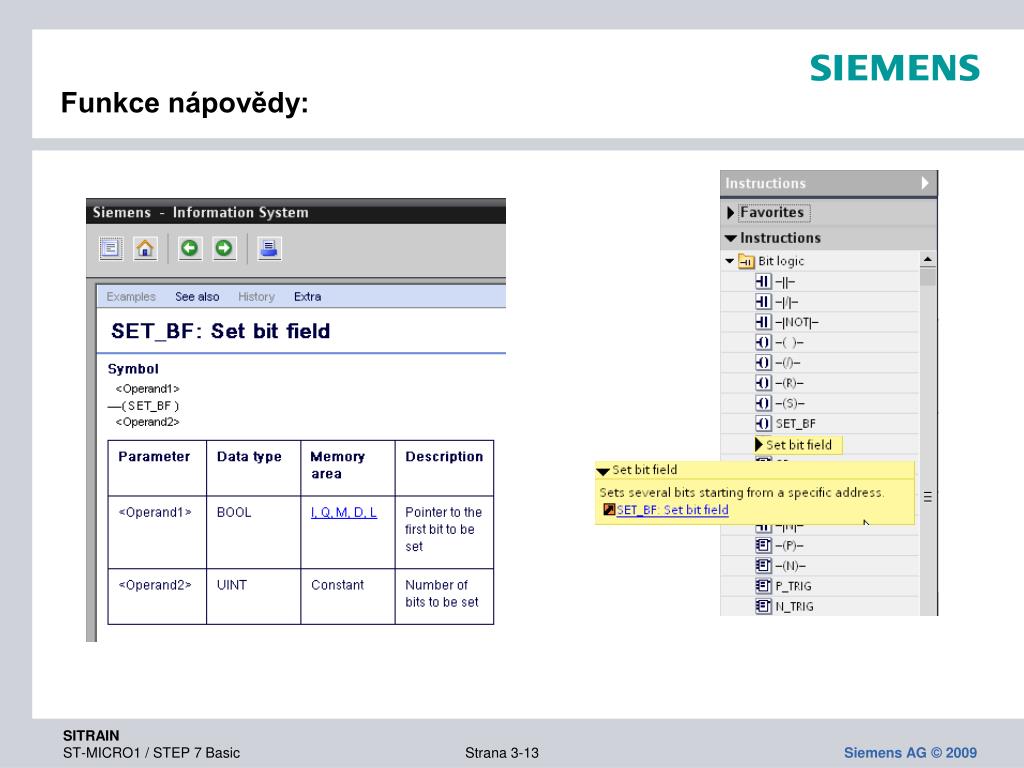Screen dimensions: 1024x768
Task: Go to help home page icon
Action: click(x=145, y=248)
